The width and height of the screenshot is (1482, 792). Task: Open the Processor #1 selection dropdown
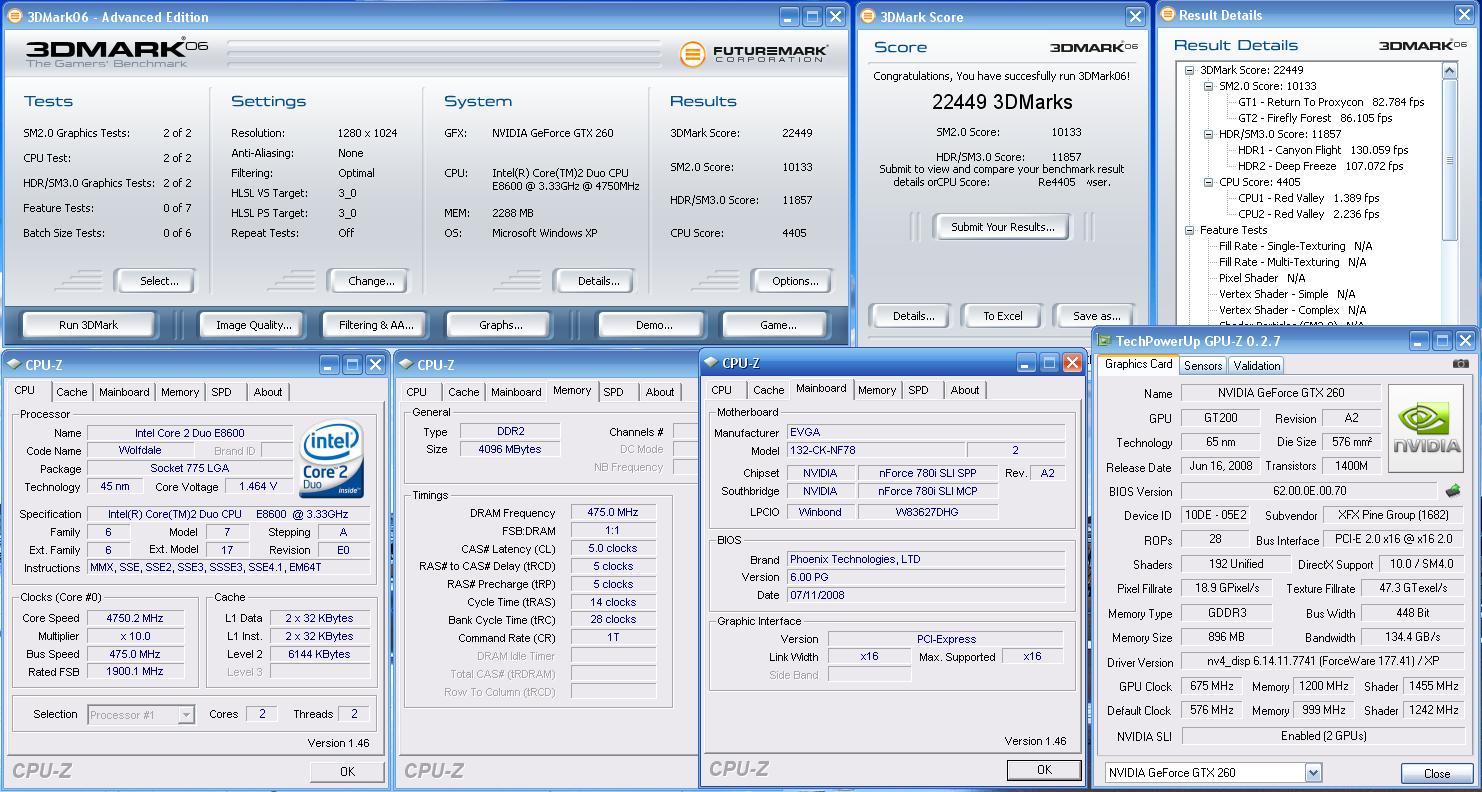[186, 715]
